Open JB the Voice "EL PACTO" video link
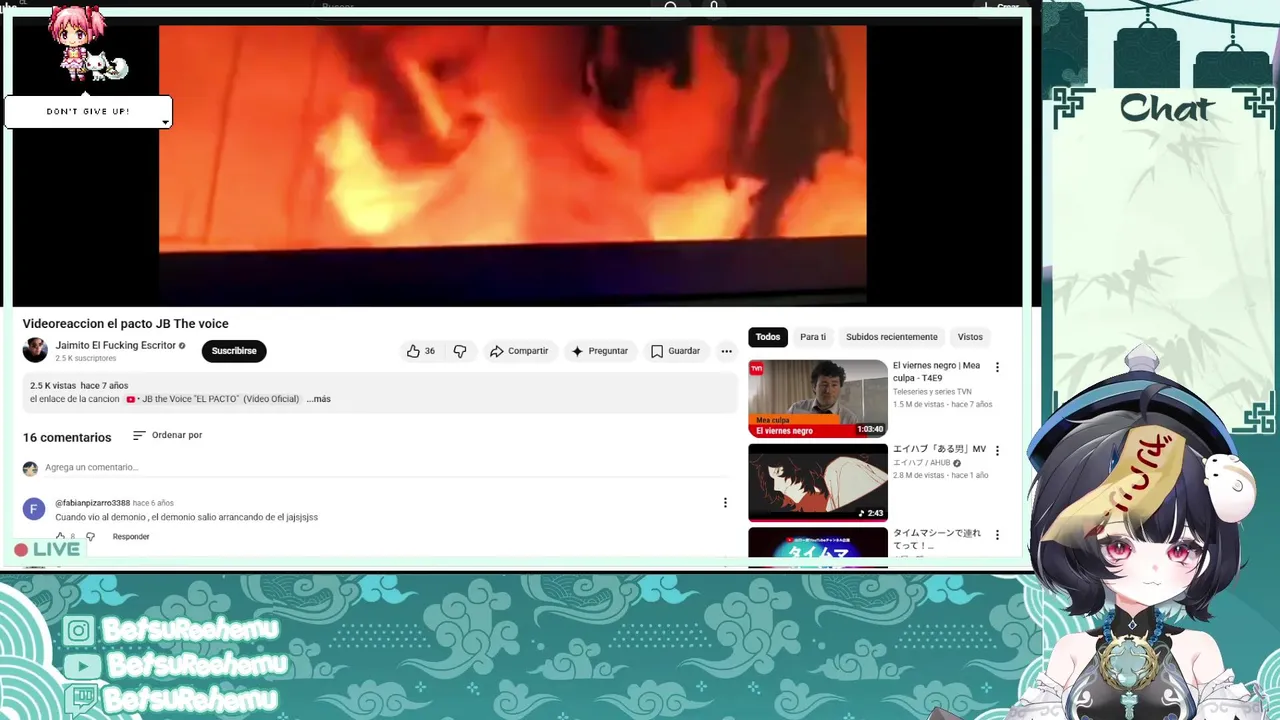Screen dimensions: 1280x720 213,399
